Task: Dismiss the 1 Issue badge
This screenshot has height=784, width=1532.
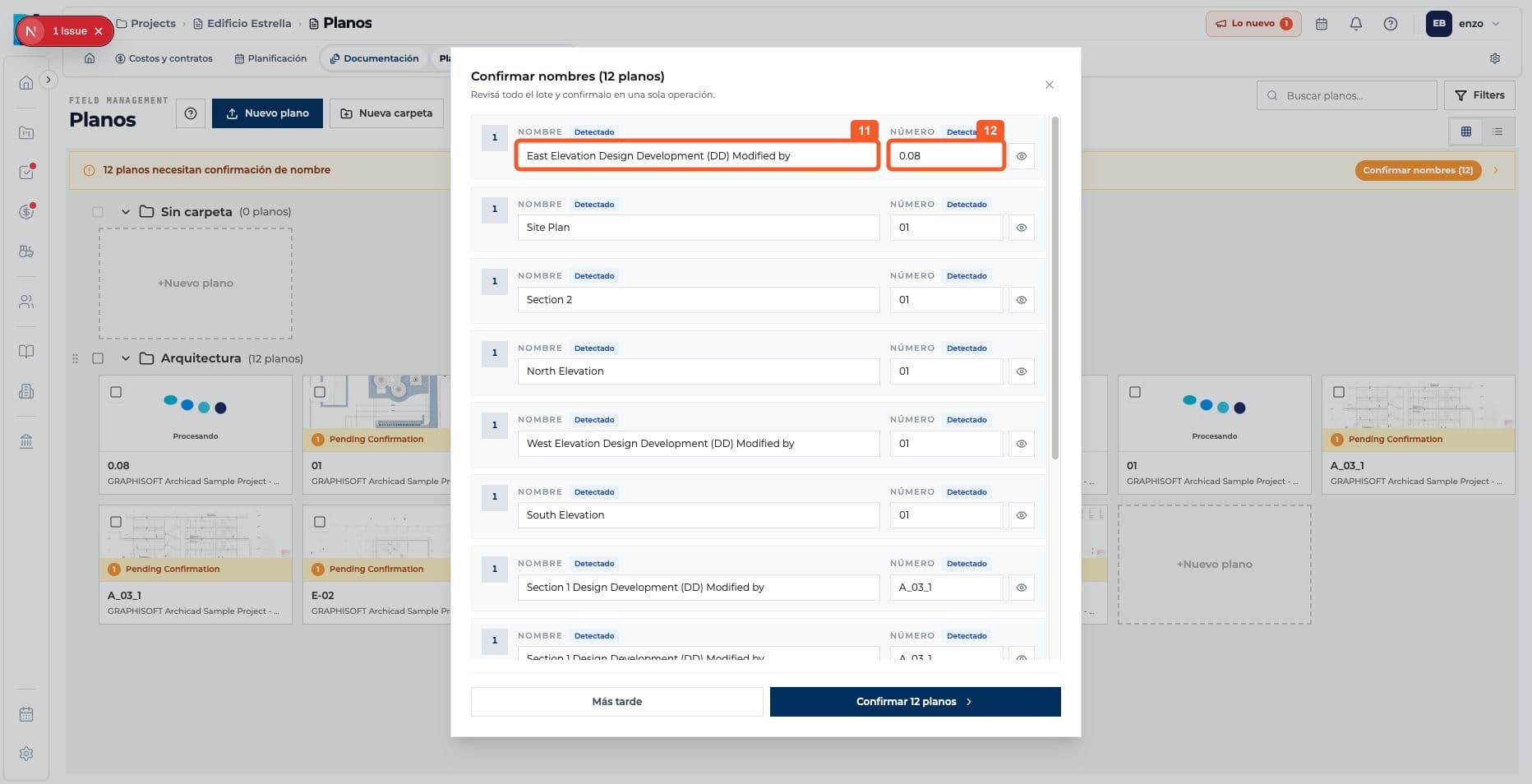Action: pyautogui.click(x=99, y=31)
